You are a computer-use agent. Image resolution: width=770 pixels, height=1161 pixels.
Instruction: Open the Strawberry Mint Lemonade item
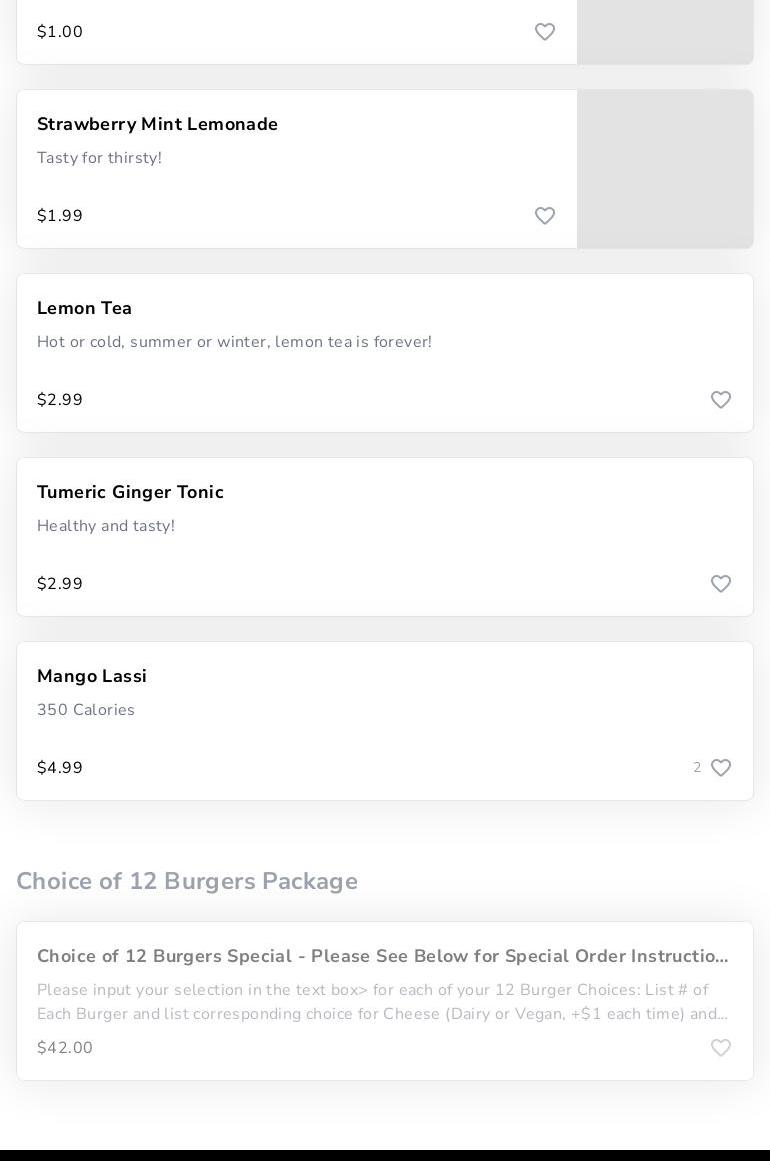click(157, 125)
